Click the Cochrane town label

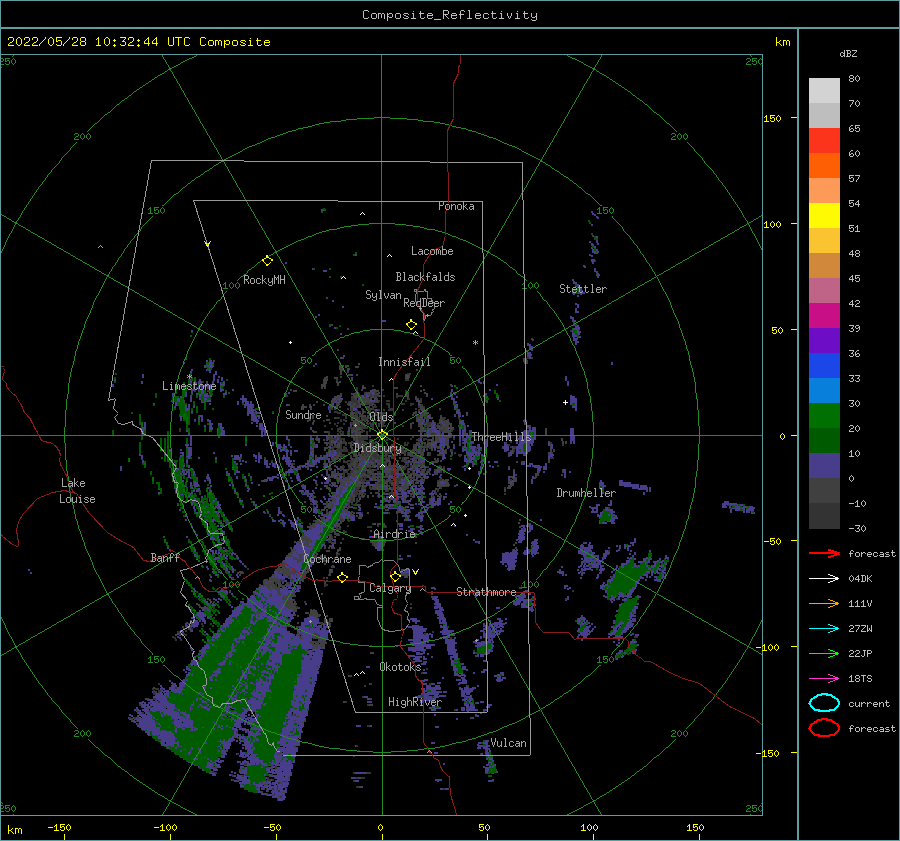click(327, 559)
